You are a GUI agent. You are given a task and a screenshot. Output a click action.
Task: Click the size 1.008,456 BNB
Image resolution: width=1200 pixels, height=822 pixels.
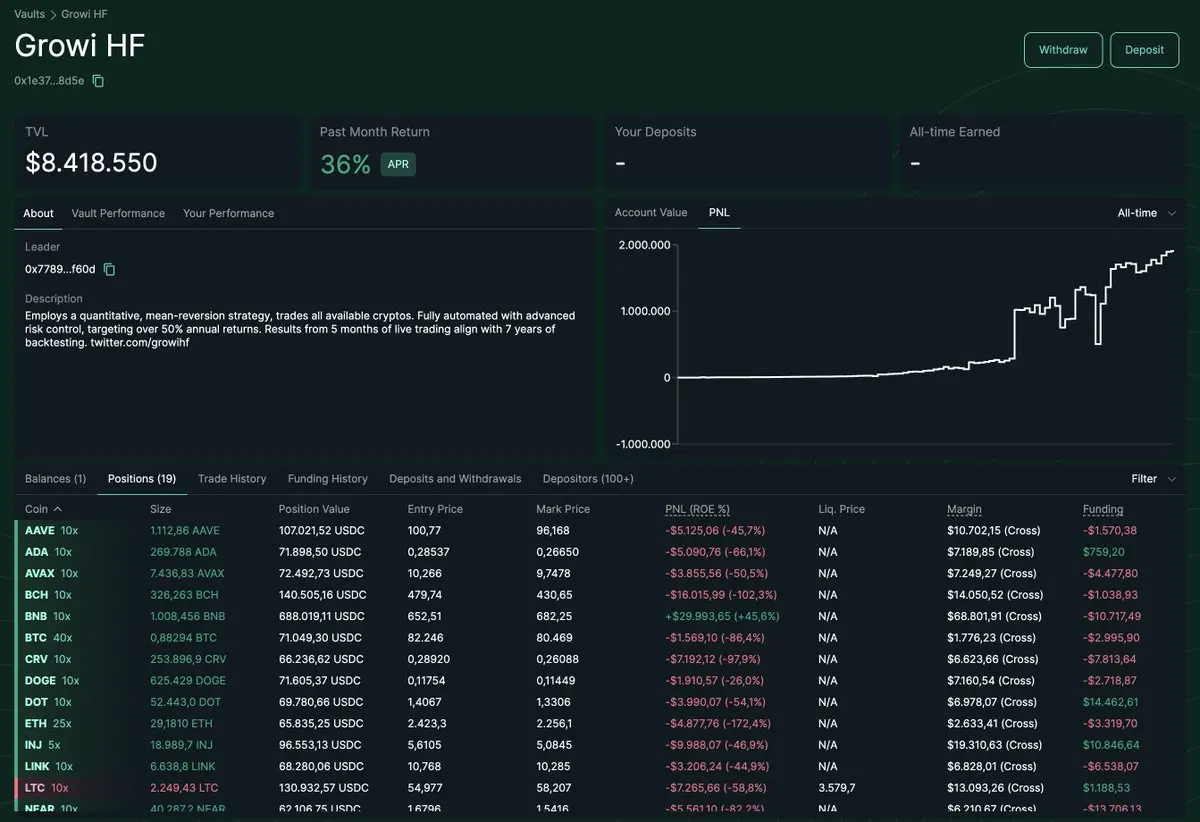pos(187,617)
